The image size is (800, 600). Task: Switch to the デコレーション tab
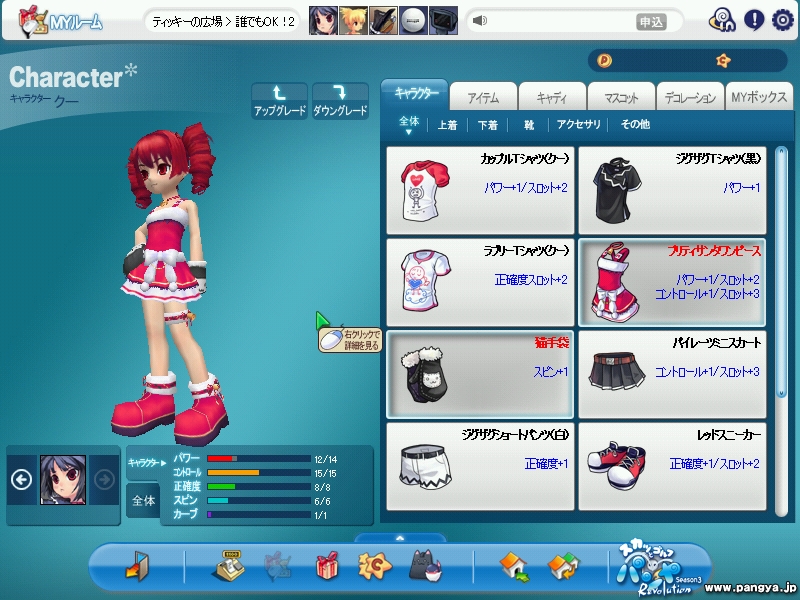tap(690, 97)
